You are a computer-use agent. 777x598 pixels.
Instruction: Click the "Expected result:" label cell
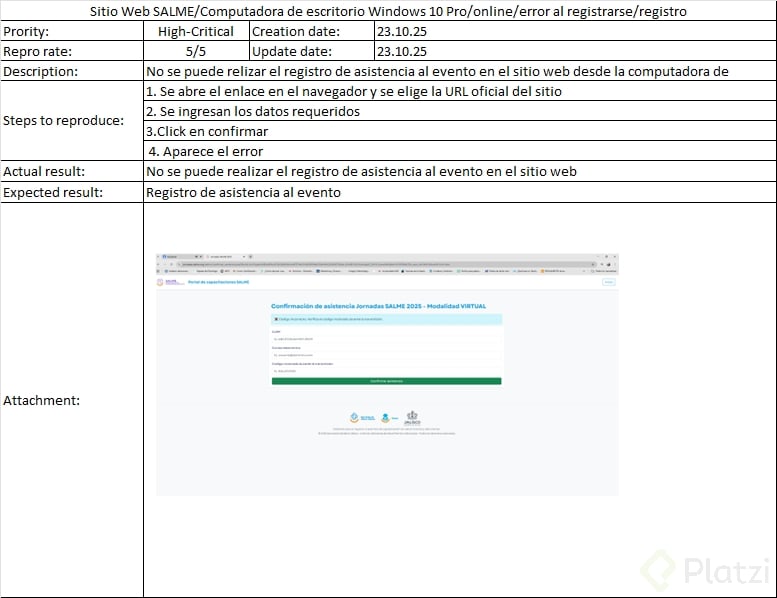coord(72,192)
